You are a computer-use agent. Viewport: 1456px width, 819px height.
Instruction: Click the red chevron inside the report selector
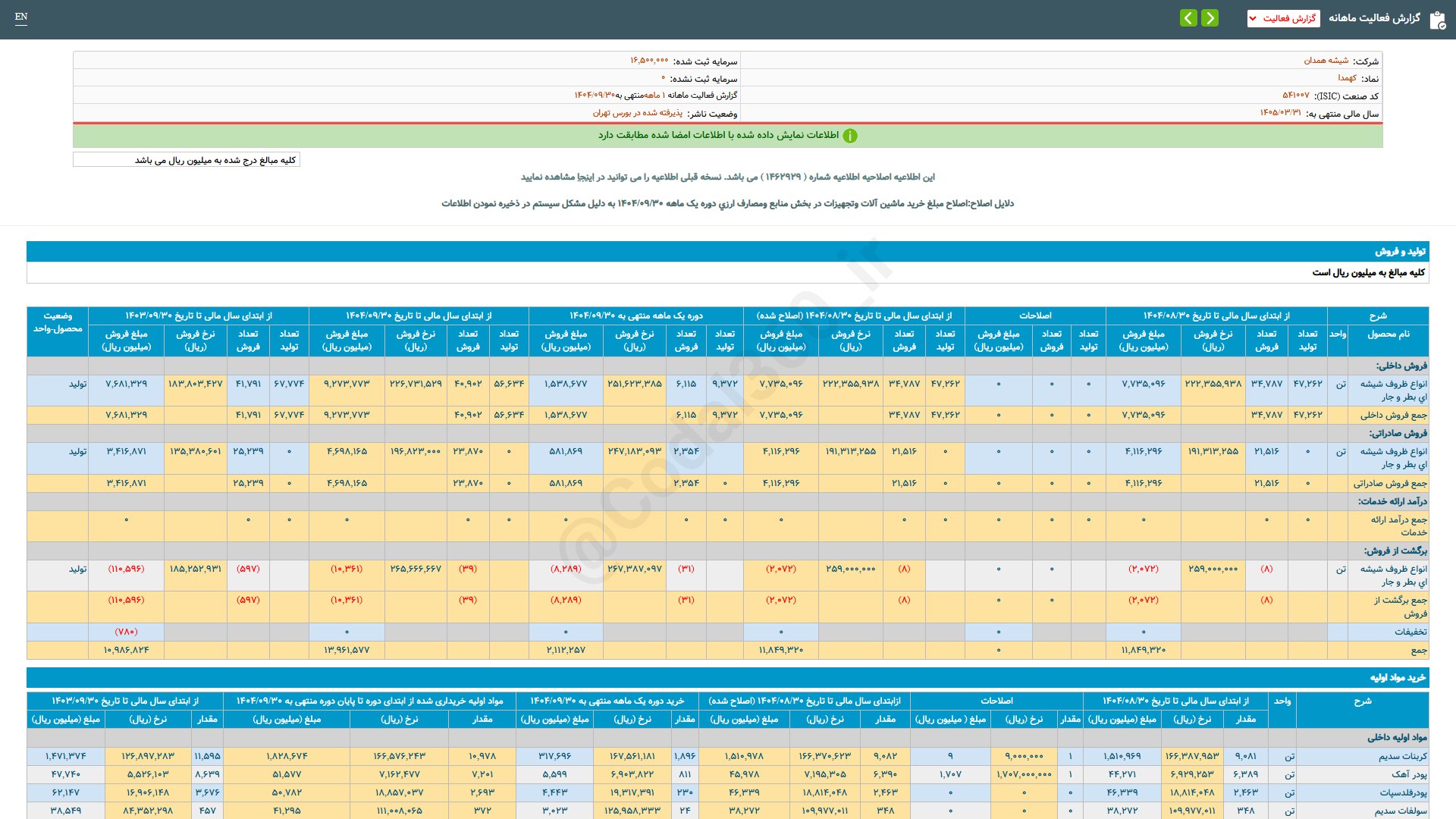tap(1253, 18)
